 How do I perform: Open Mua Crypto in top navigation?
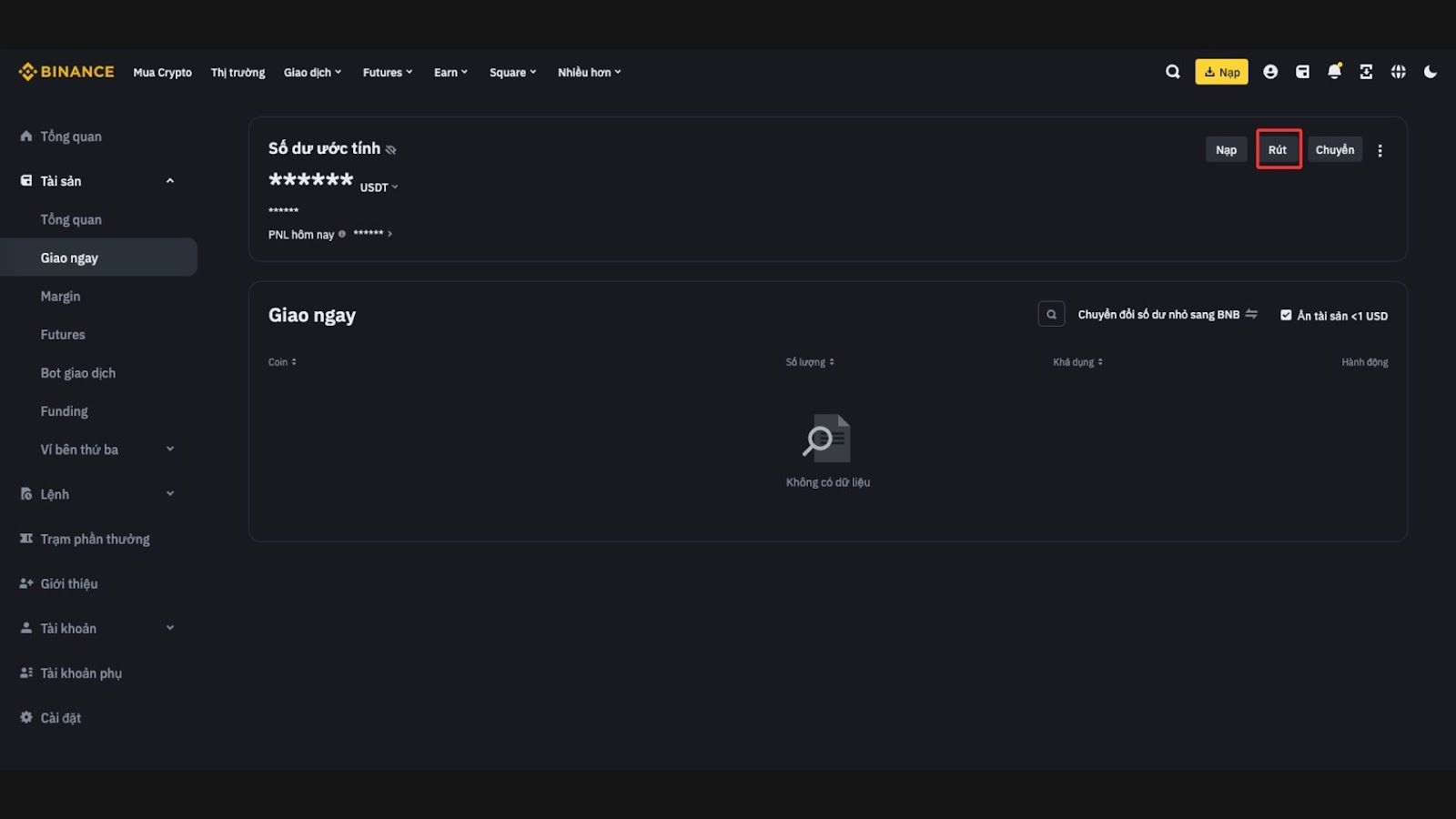pyautogui.click(x=162, y=72)
